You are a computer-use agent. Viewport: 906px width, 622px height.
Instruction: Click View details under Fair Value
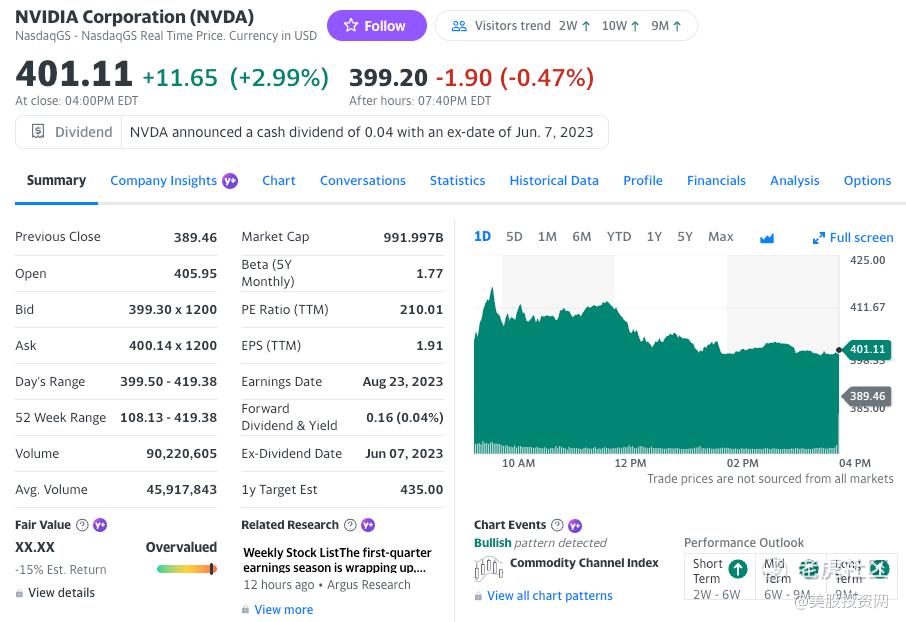(x=61, y=593)
